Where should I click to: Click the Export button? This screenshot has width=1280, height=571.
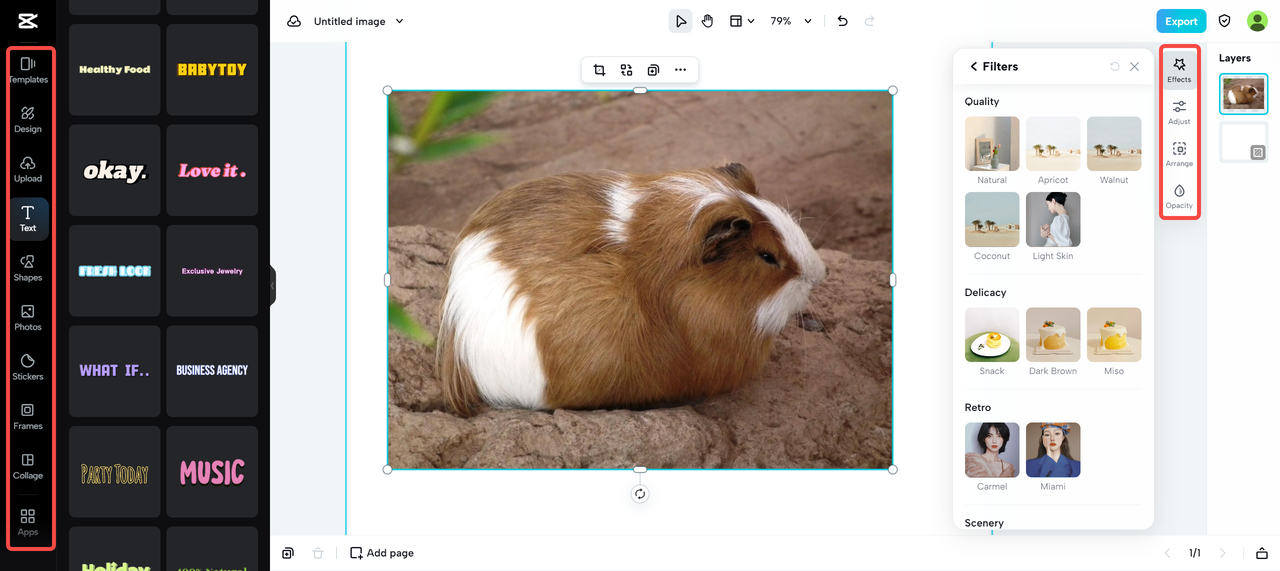[1180, 21]
